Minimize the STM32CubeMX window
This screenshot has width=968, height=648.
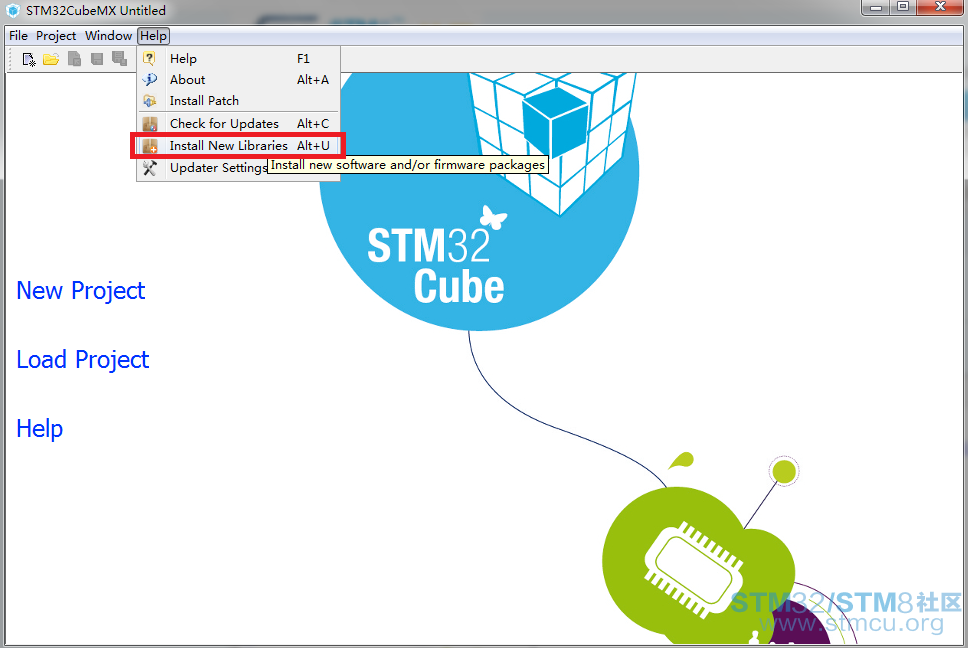click(x=875, y=7)
